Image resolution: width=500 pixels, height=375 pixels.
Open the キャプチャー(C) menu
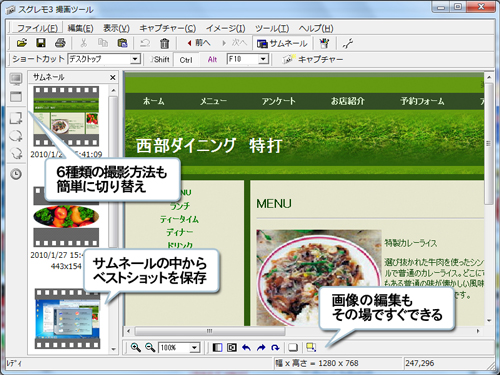point(168,28)
